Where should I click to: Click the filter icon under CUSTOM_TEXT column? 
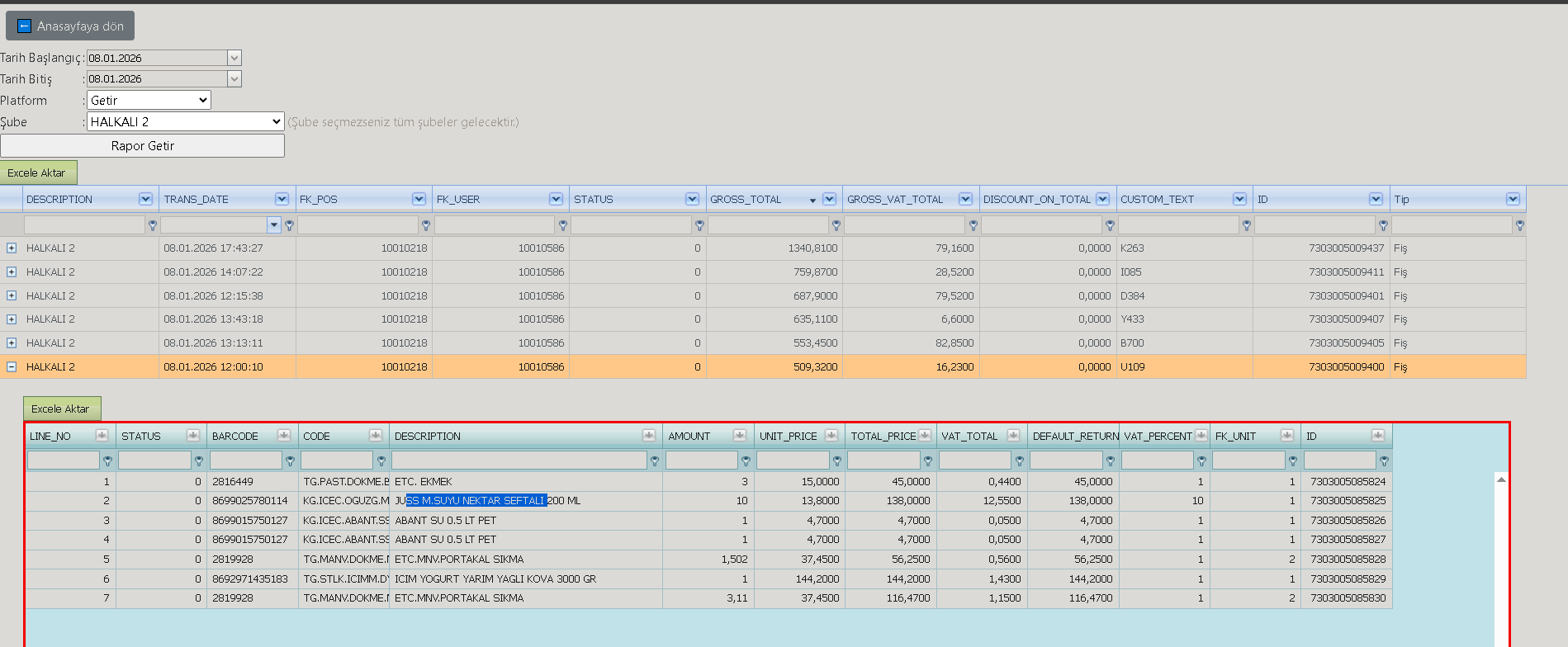point(1246,225)
